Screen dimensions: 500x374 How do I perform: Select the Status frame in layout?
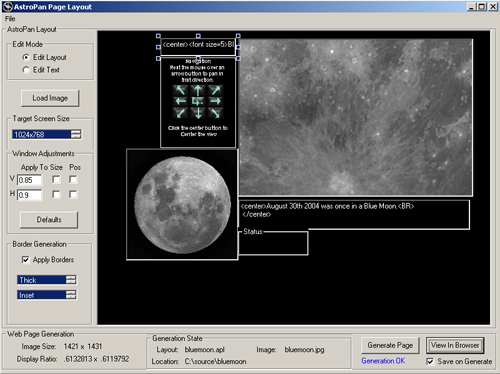click(x=273, y=242)
